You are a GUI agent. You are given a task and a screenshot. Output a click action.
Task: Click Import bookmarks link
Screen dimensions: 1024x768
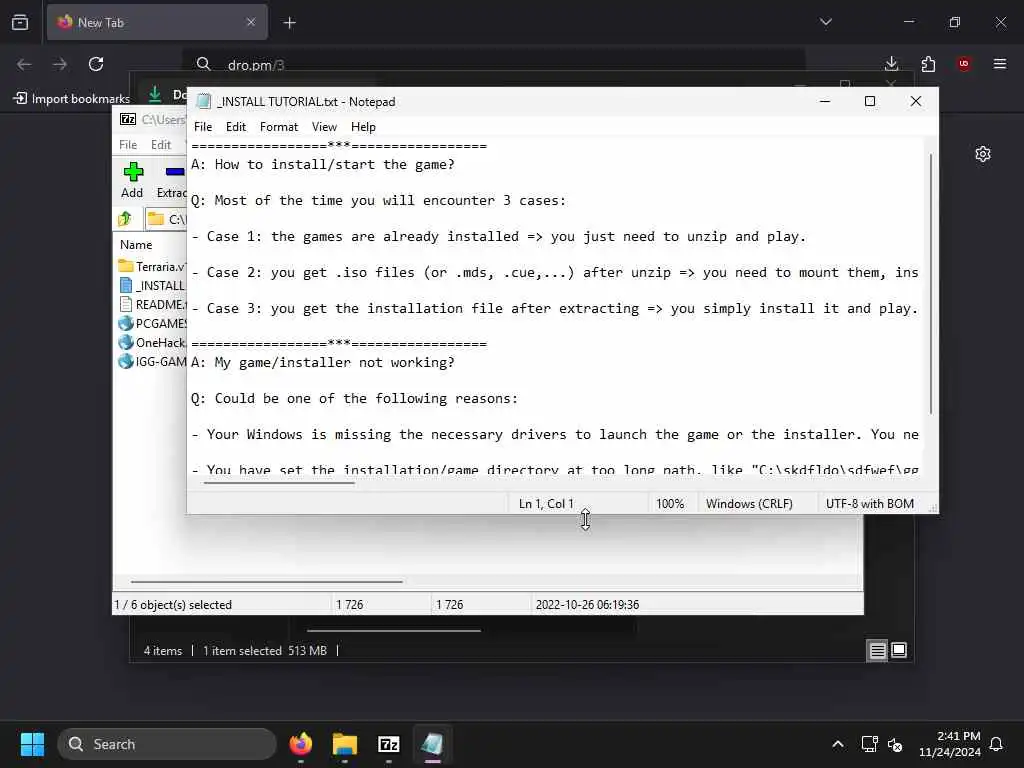point(72,99)
